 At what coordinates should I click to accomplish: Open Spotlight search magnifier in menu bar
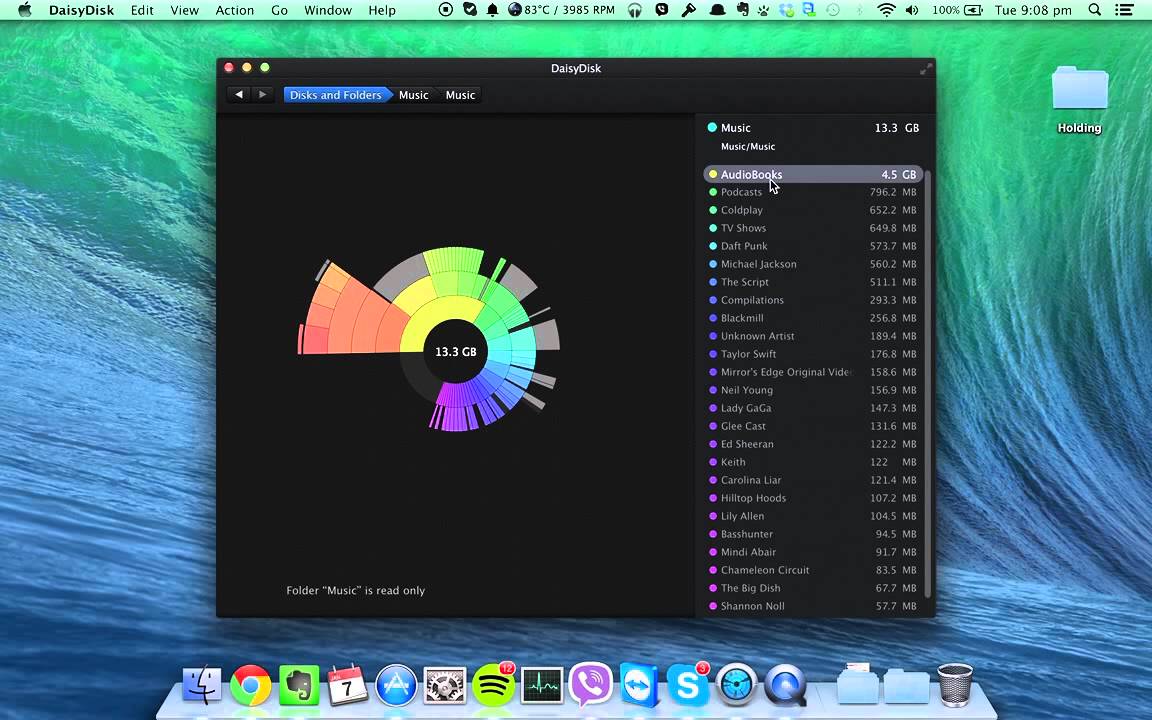tap(1095, 10)
